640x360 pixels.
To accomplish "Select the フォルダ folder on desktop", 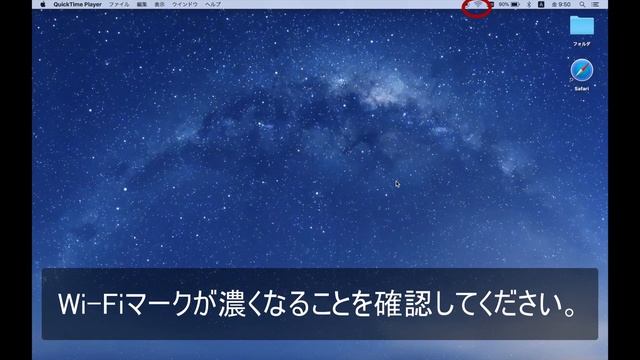I will pos(582,30).
